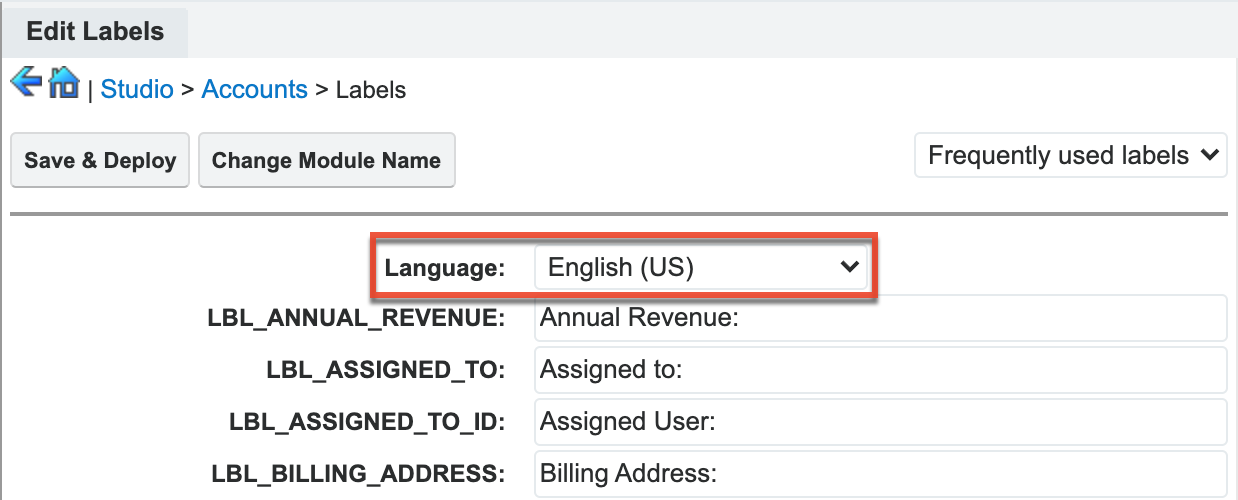The image size is (1238, 500).
Task: Open the Studio breadcrumb link
Action: pos(137,89)
